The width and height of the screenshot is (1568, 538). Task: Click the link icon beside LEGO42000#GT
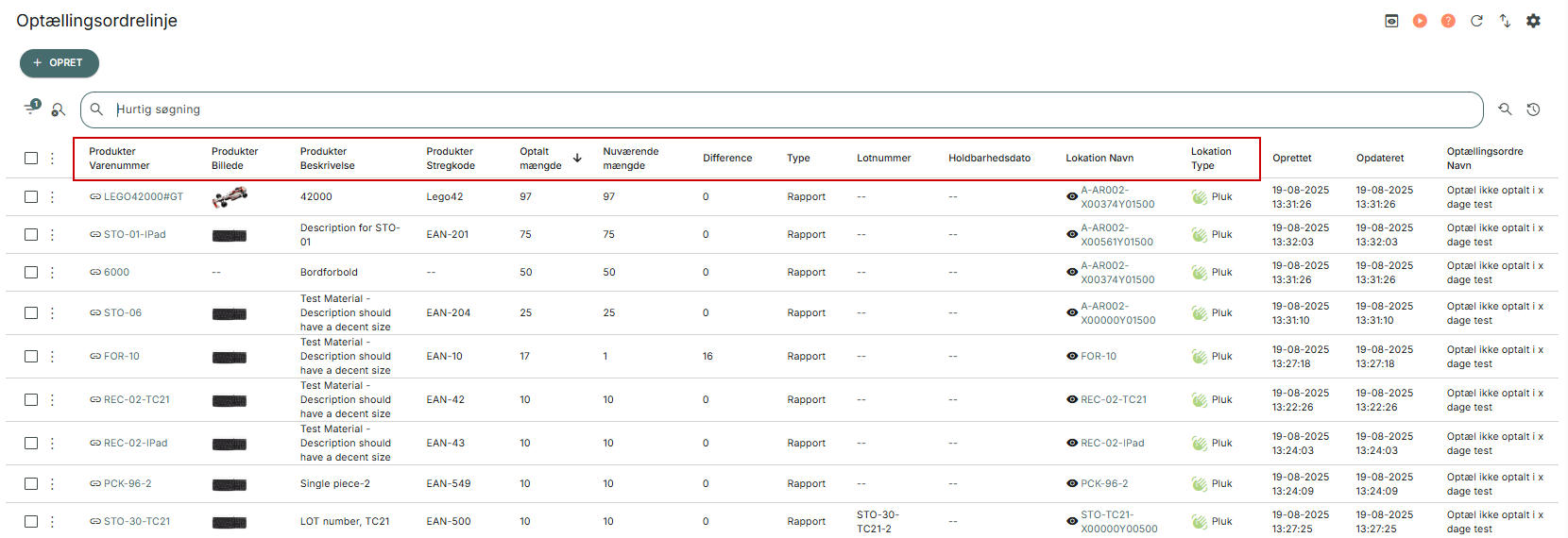click(95, 197)
